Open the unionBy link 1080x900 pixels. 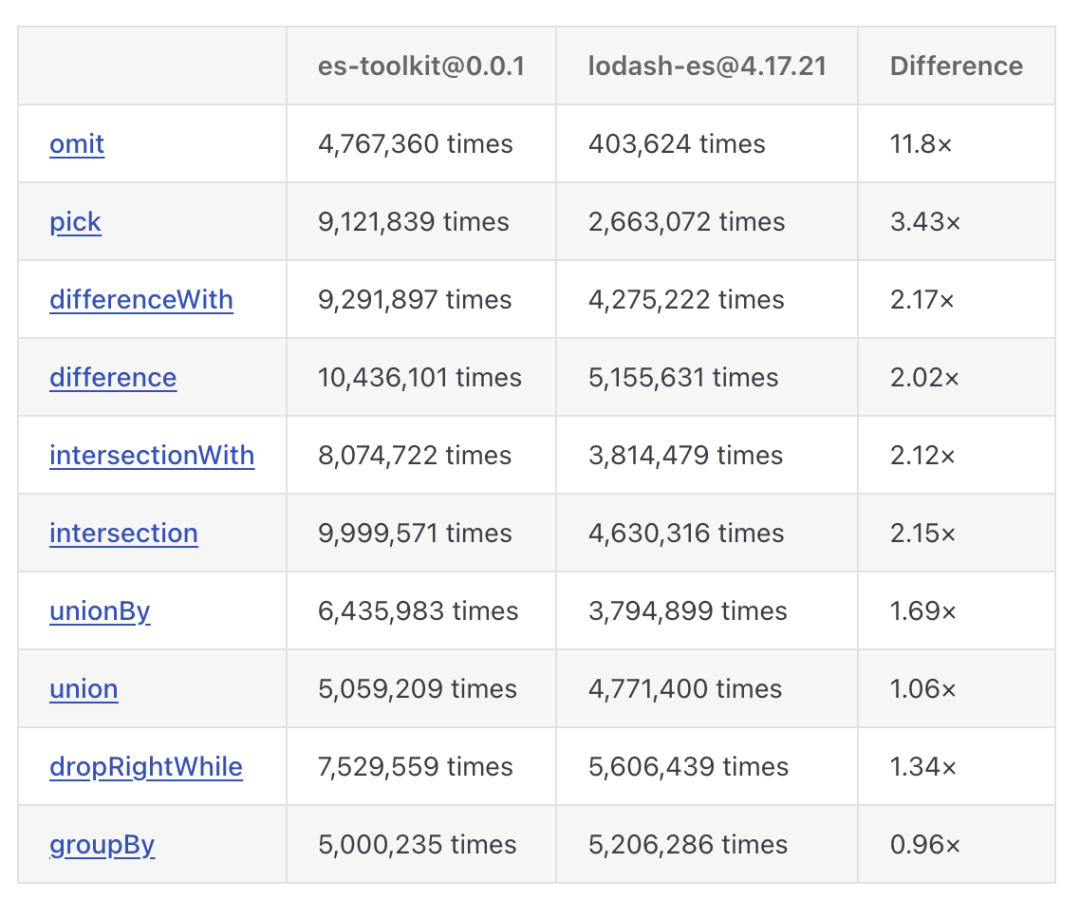100,611
